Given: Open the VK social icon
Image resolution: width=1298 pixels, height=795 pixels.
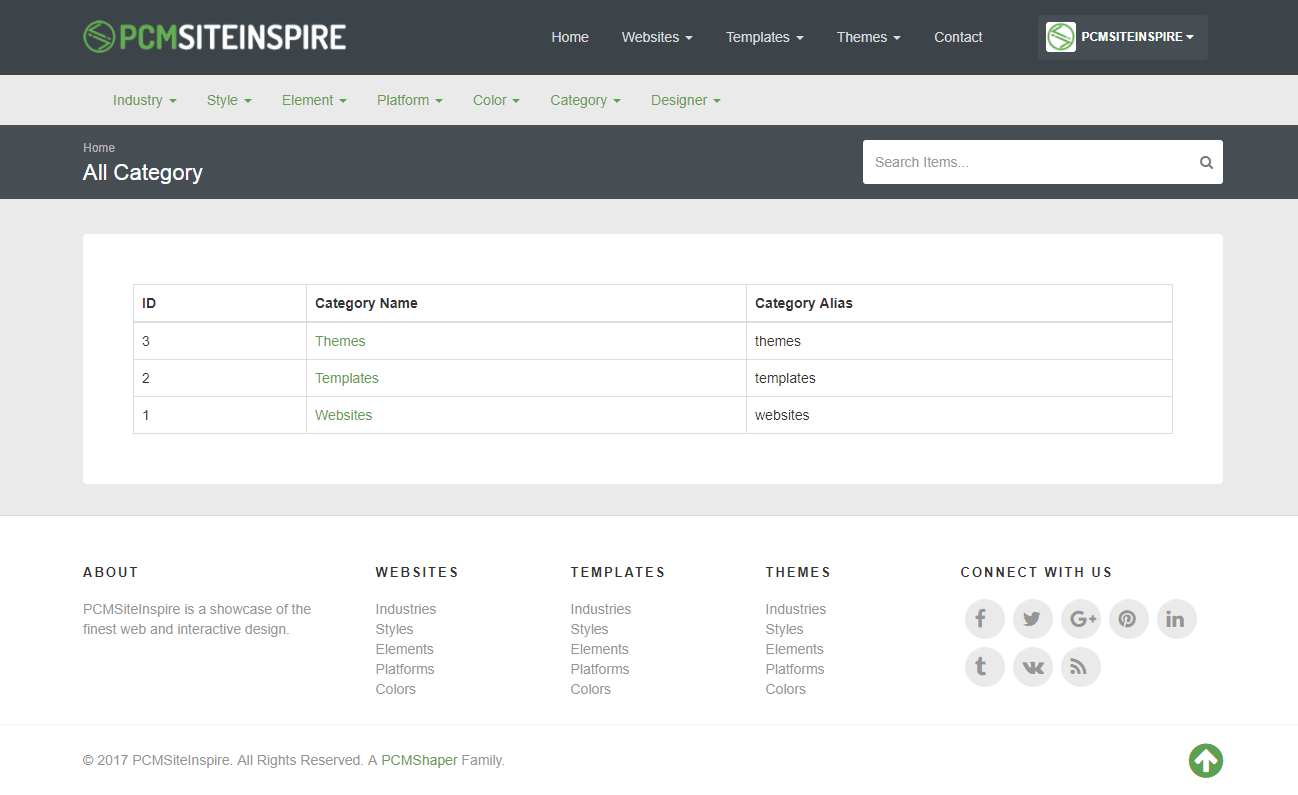Looking at the screenshot, I should 1032,667.
